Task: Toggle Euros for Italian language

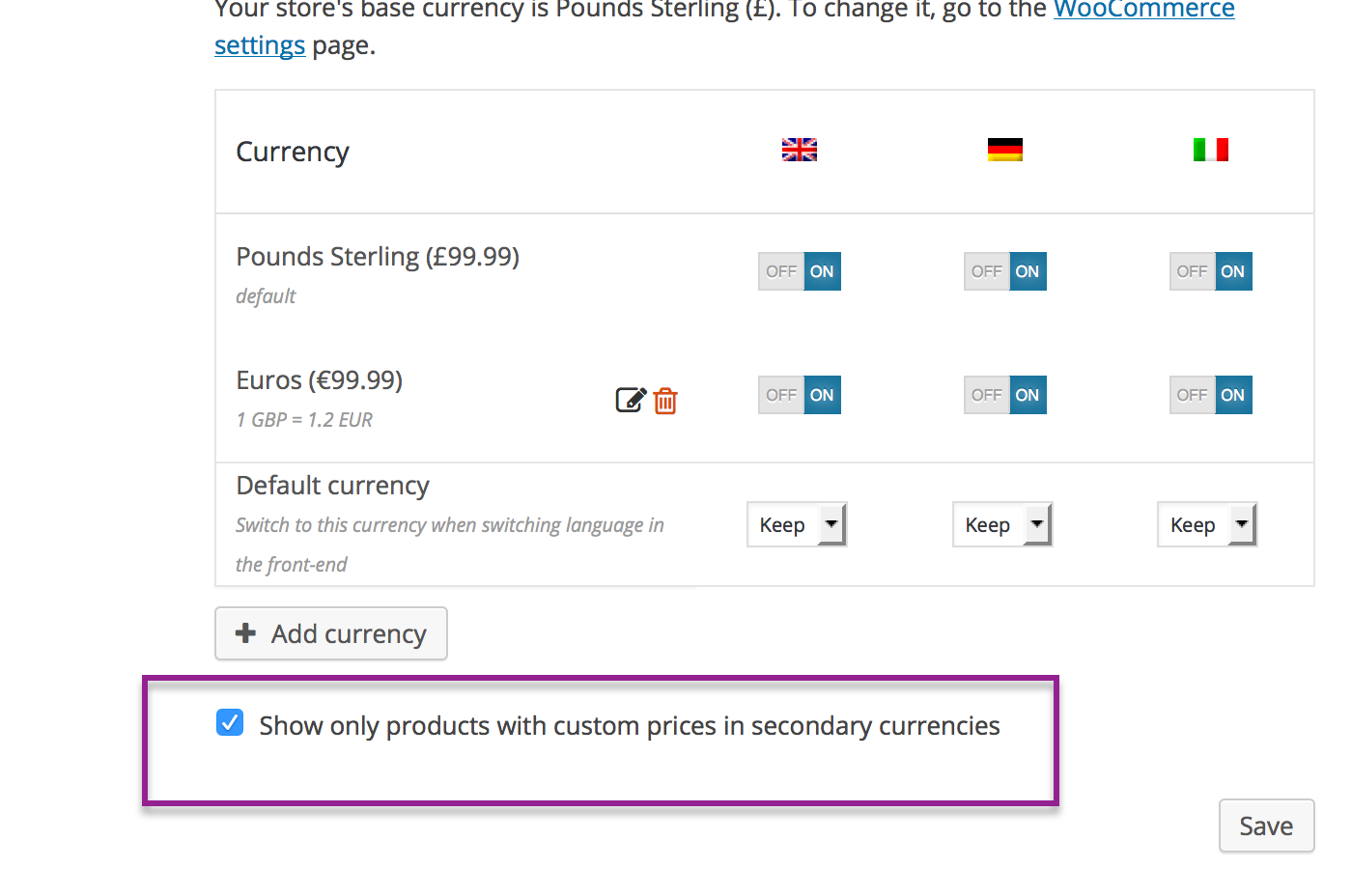Action: (x=1211, y=395)
